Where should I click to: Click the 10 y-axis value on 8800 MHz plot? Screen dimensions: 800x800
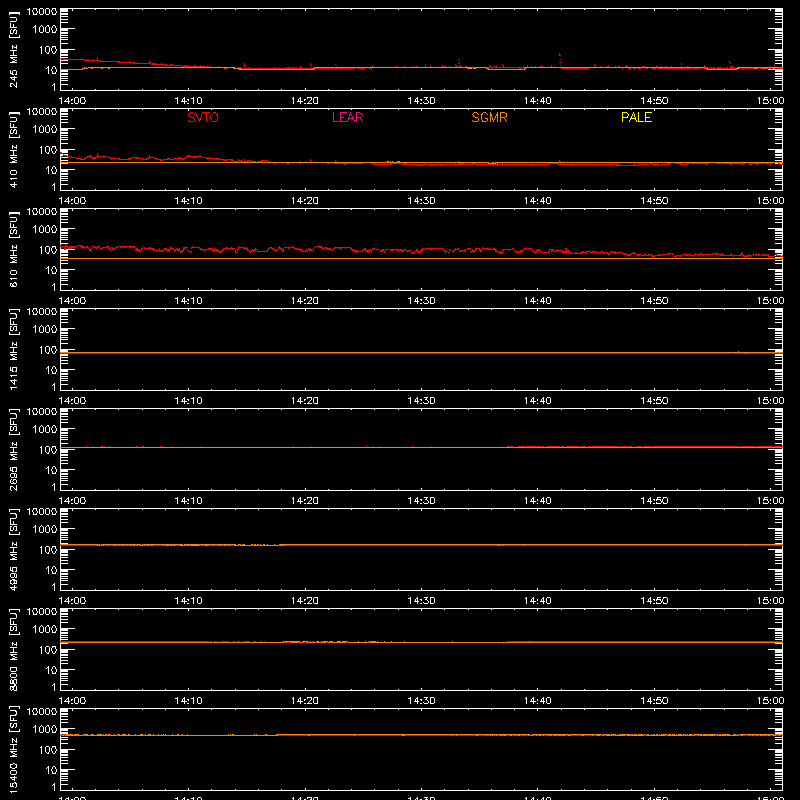(x=52, y=670)
